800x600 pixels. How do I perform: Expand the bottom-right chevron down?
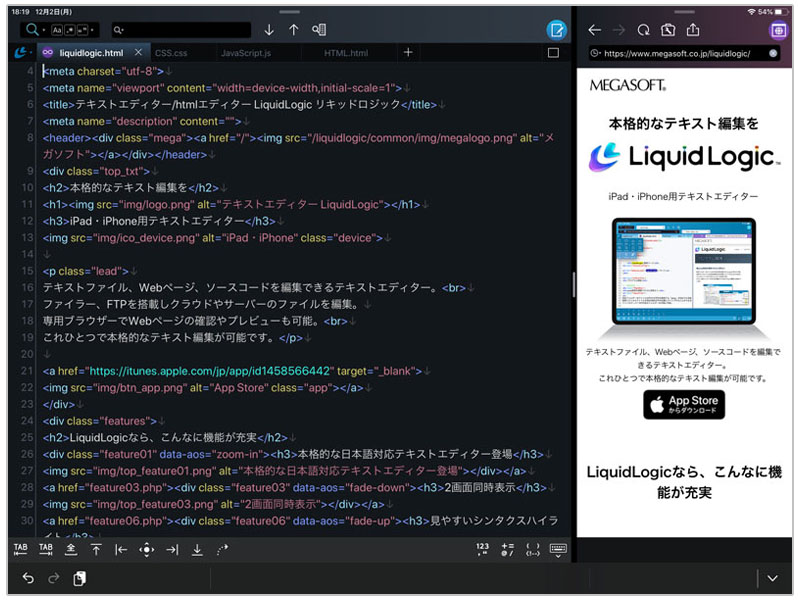click(772, 578)
